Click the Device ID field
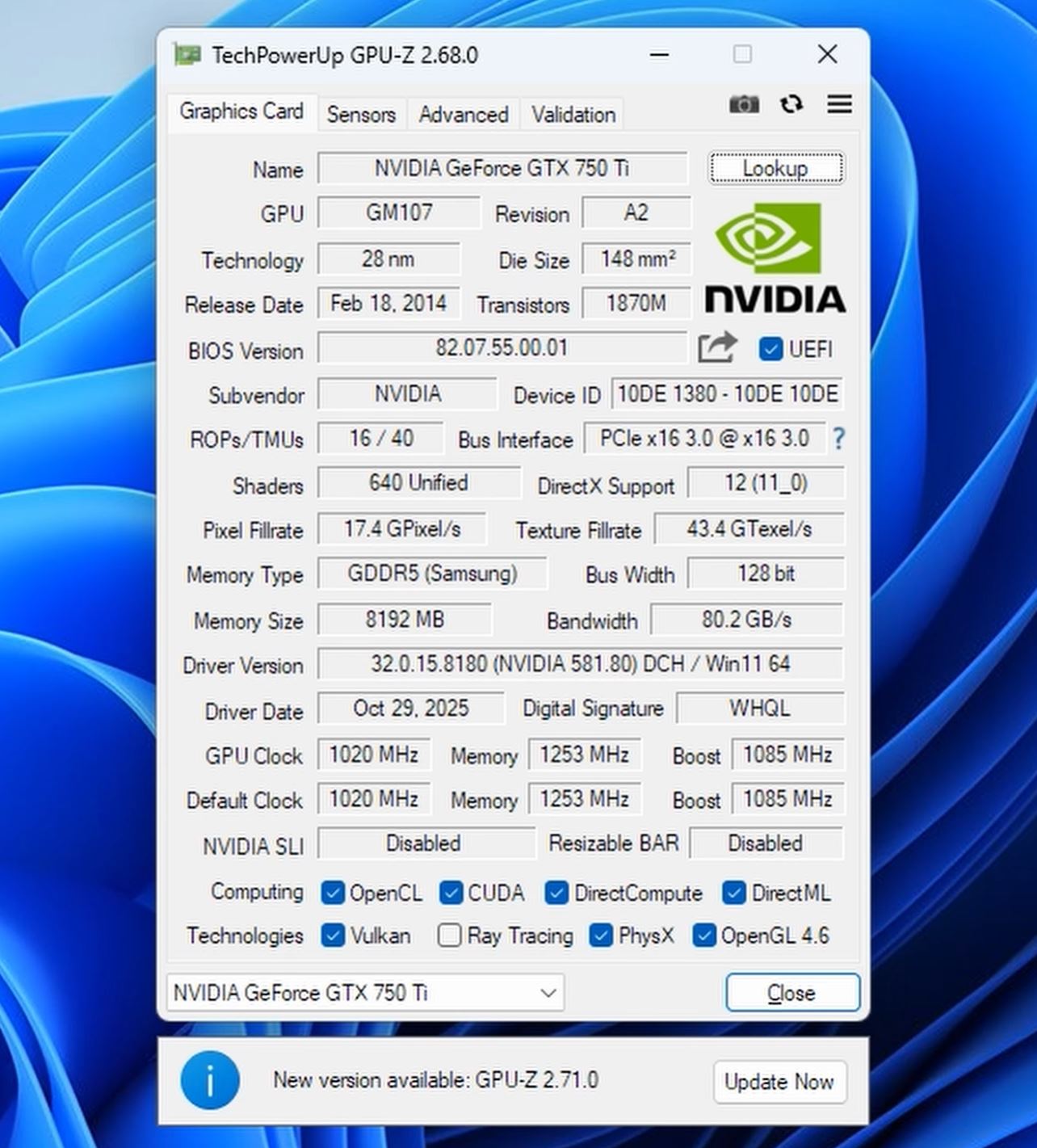 (728, 394)
